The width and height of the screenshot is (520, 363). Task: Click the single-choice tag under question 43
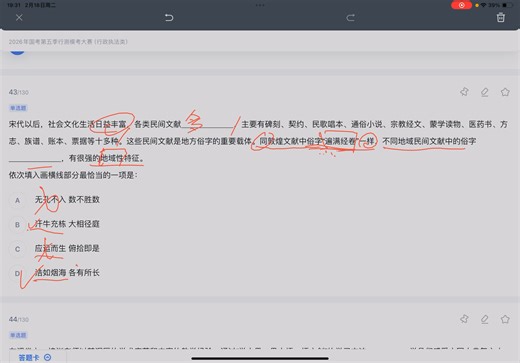18,108
